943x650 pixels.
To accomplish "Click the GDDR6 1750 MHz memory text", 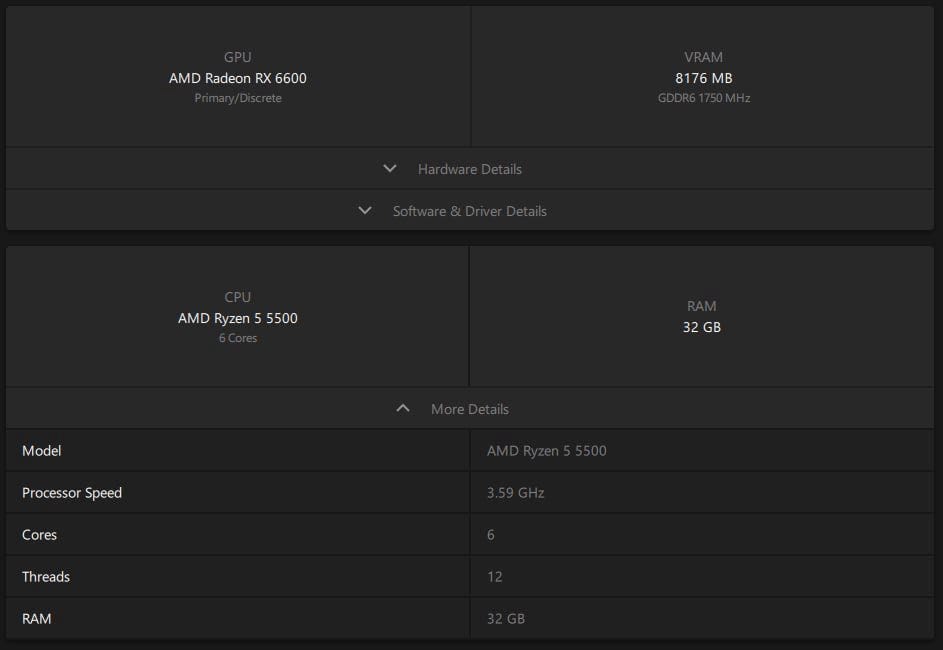I will 703,98.
